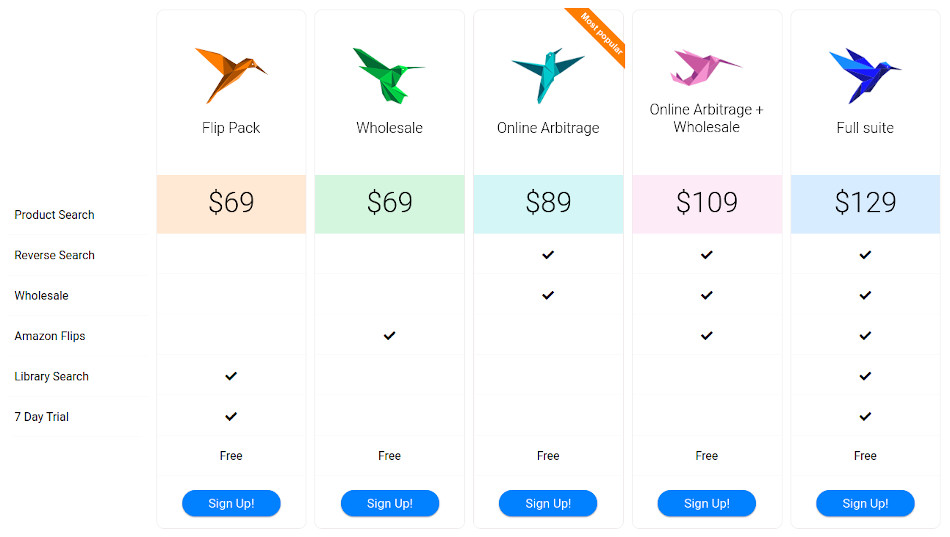Sign up for the Flip Pack plan
Screen dimensions: 950x537
coord(231,503)
